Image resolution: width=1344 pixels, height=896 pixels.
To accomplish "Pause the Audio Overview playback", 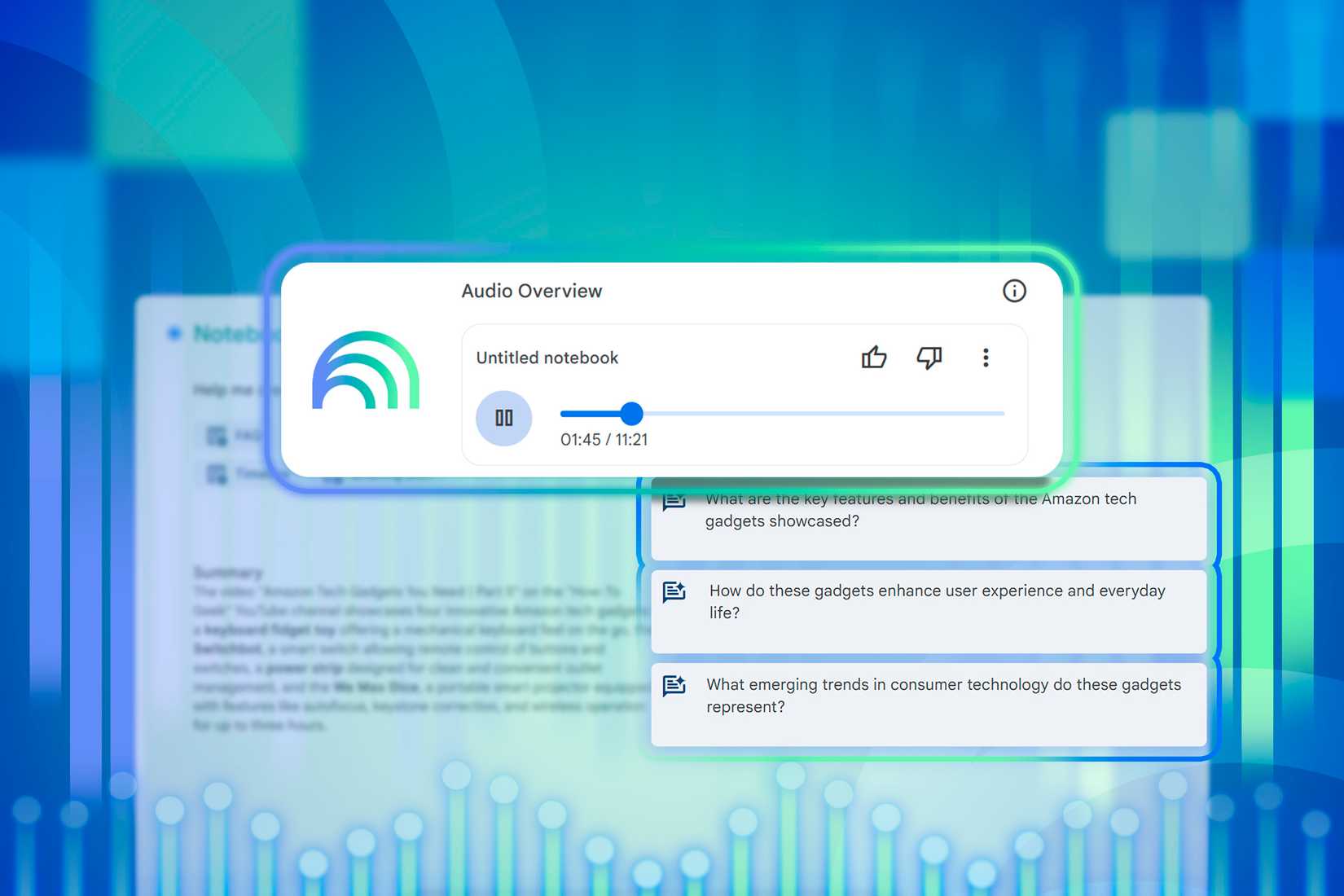I will [503, 419].
